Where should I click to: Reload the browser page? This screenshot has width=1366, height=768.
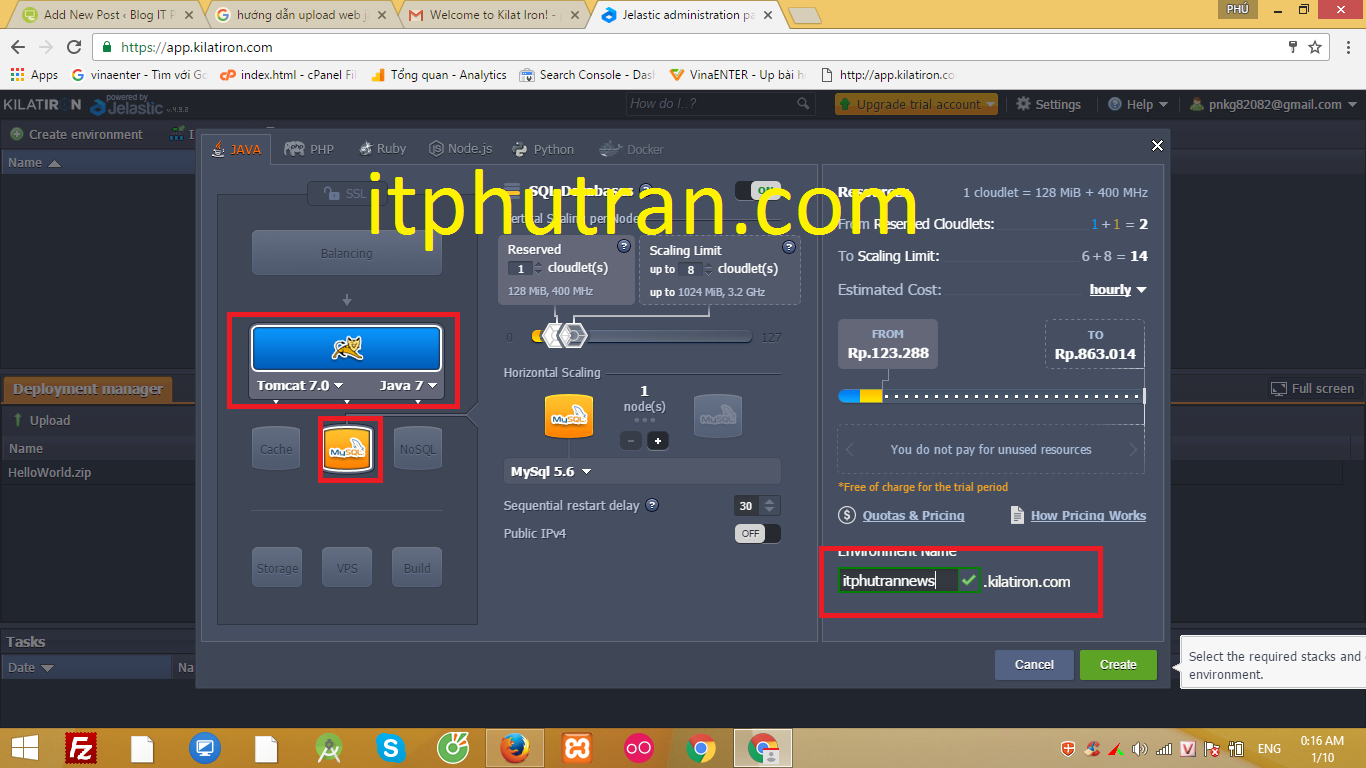74,47
